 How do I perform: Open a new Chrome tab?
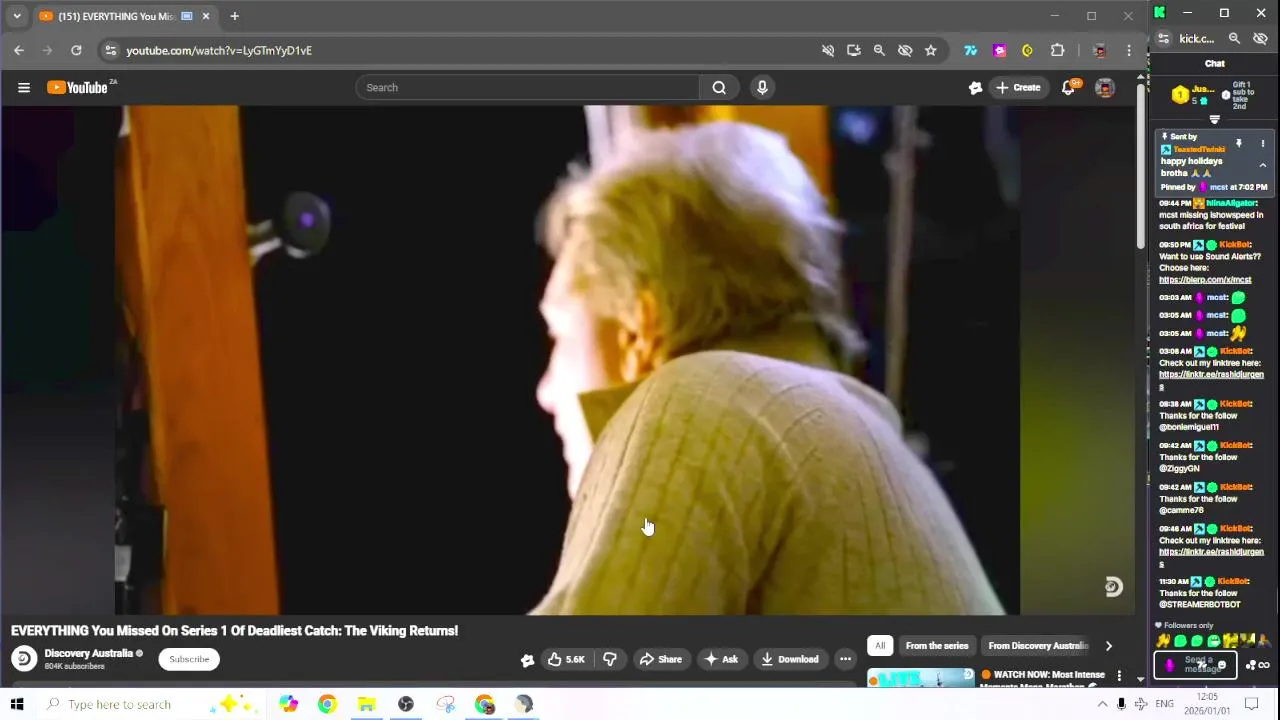[x=234, y=16]
